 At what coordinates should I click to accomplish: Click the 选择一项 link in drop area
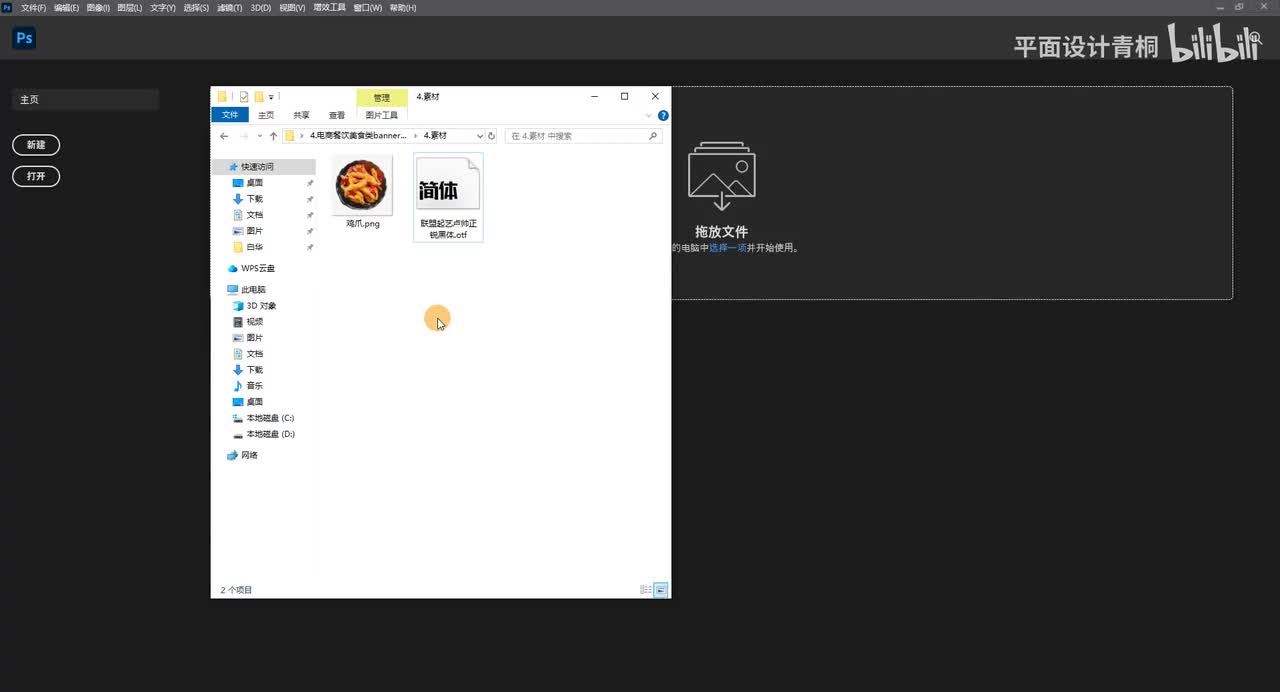(728, 247)
